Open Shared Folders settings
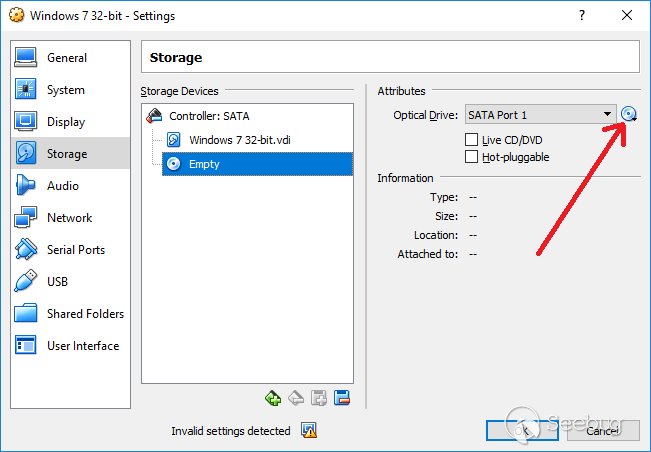Image resolution: width=651 pixels, height=452 pixels. (70, 313)
